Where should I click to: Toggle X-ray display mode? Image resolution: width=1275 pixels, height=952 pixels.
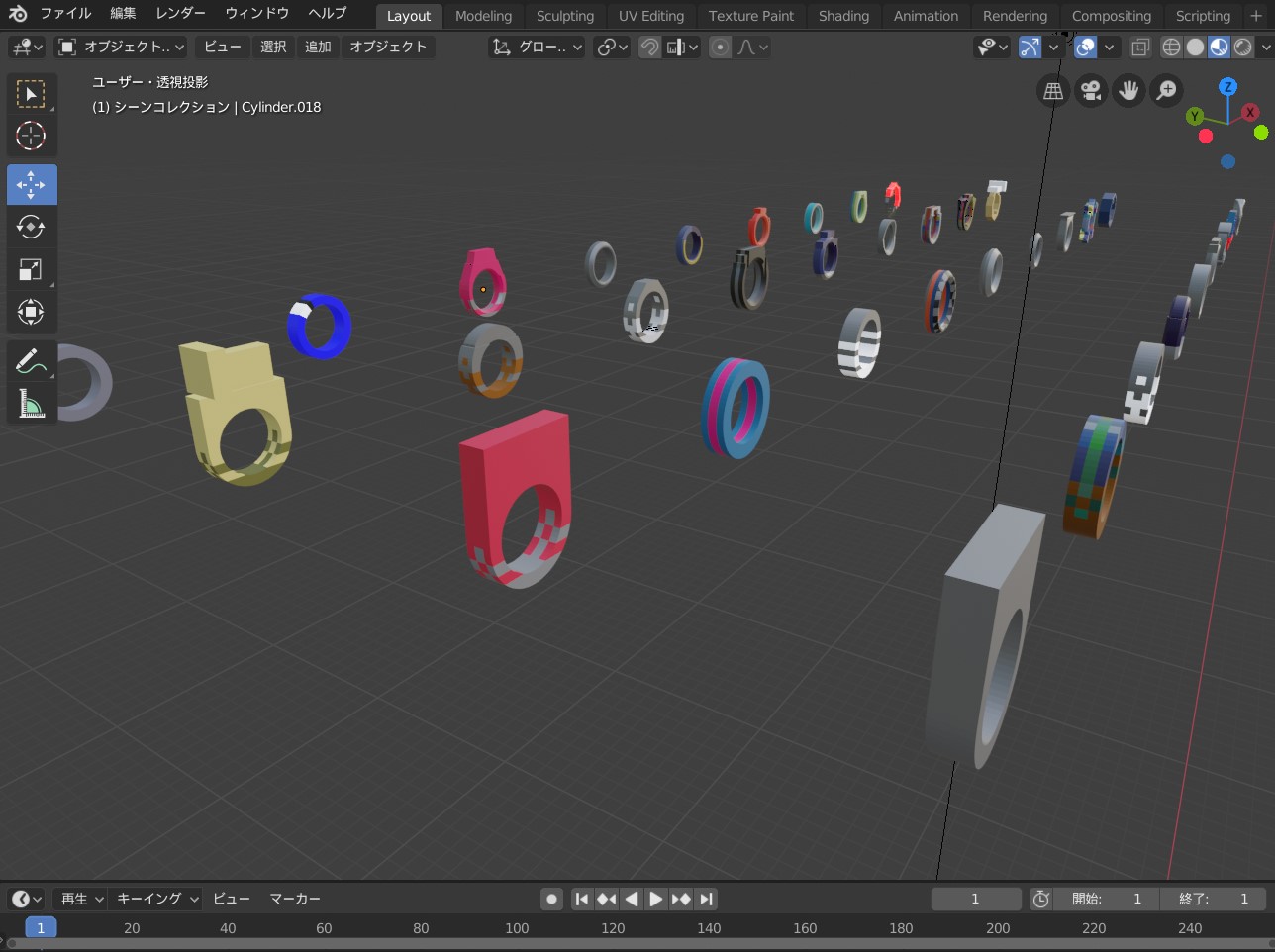tap(1140, 48)
